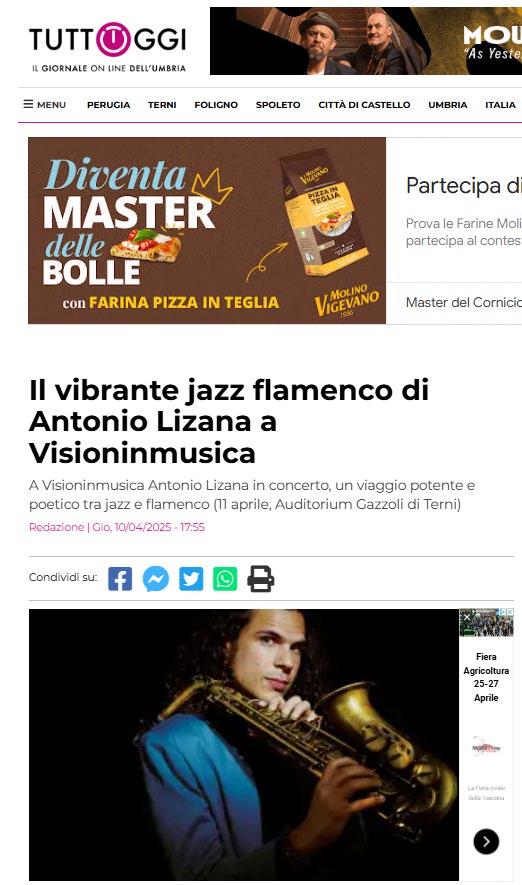Open the saxophonist article photo
This screenshot has width=522, height=885.
[x=244, y=744]
